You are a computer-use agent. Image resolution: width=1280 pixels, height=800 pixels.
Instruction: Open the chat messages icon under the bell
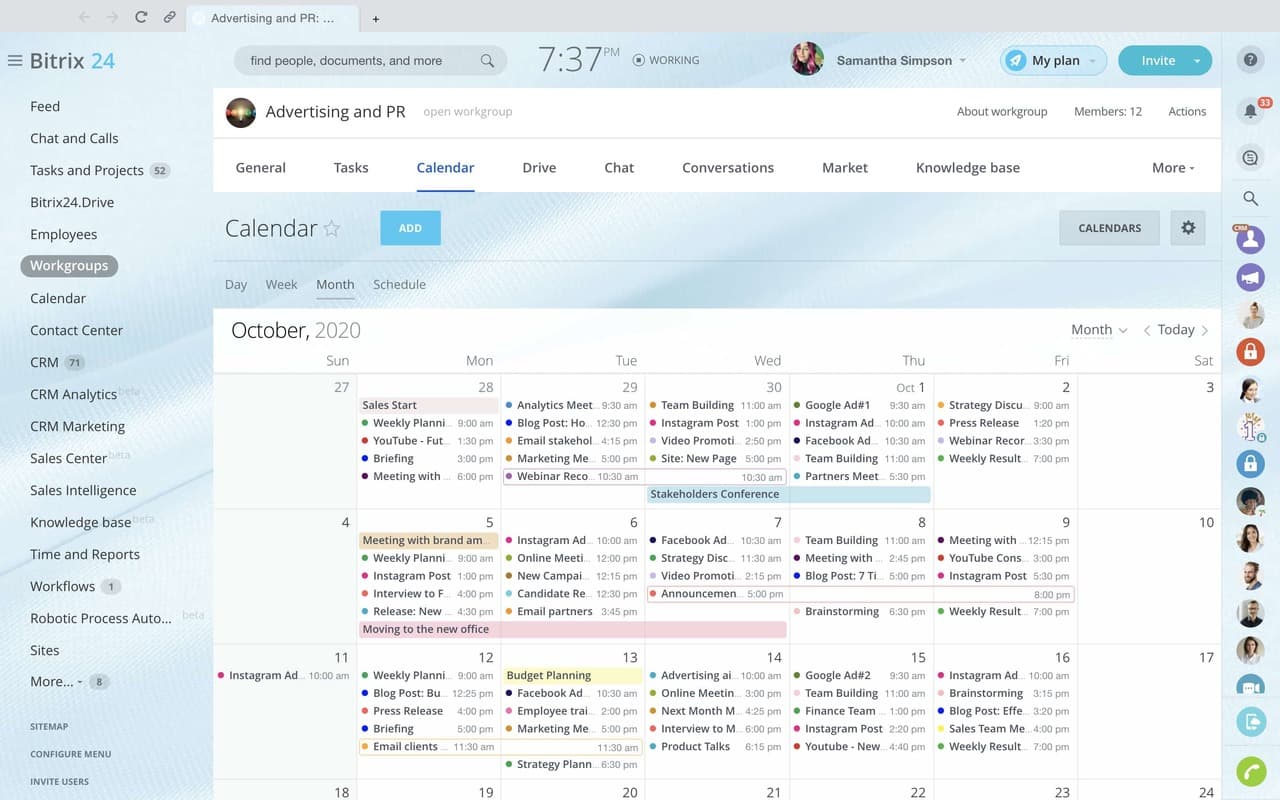coord(1250,157)
